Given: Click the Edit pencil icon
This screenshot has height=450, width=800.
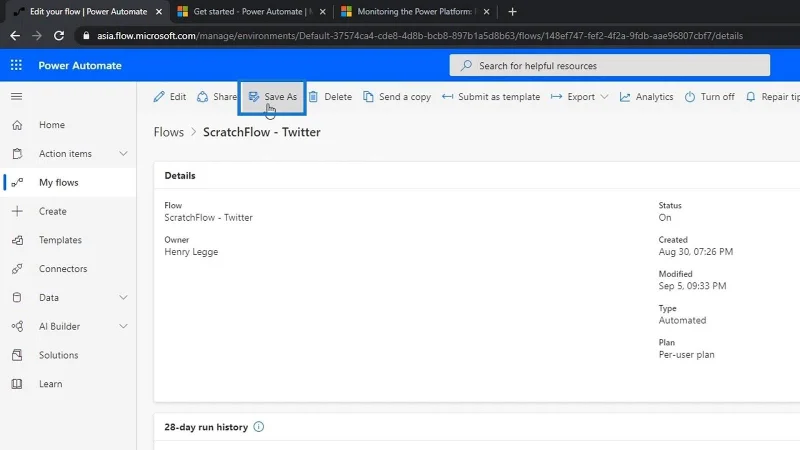Looking at the screenshot, I should click(x=159, y=96).
